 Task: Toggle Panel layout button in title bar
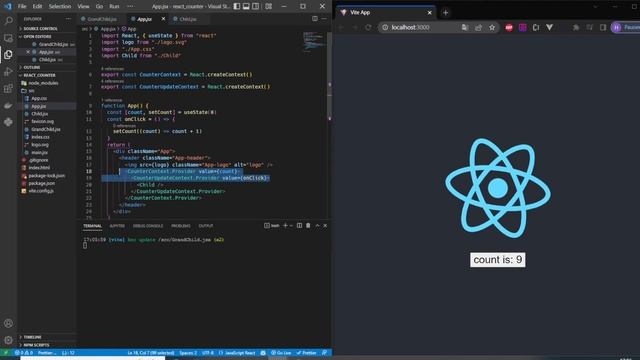(246, 6)
